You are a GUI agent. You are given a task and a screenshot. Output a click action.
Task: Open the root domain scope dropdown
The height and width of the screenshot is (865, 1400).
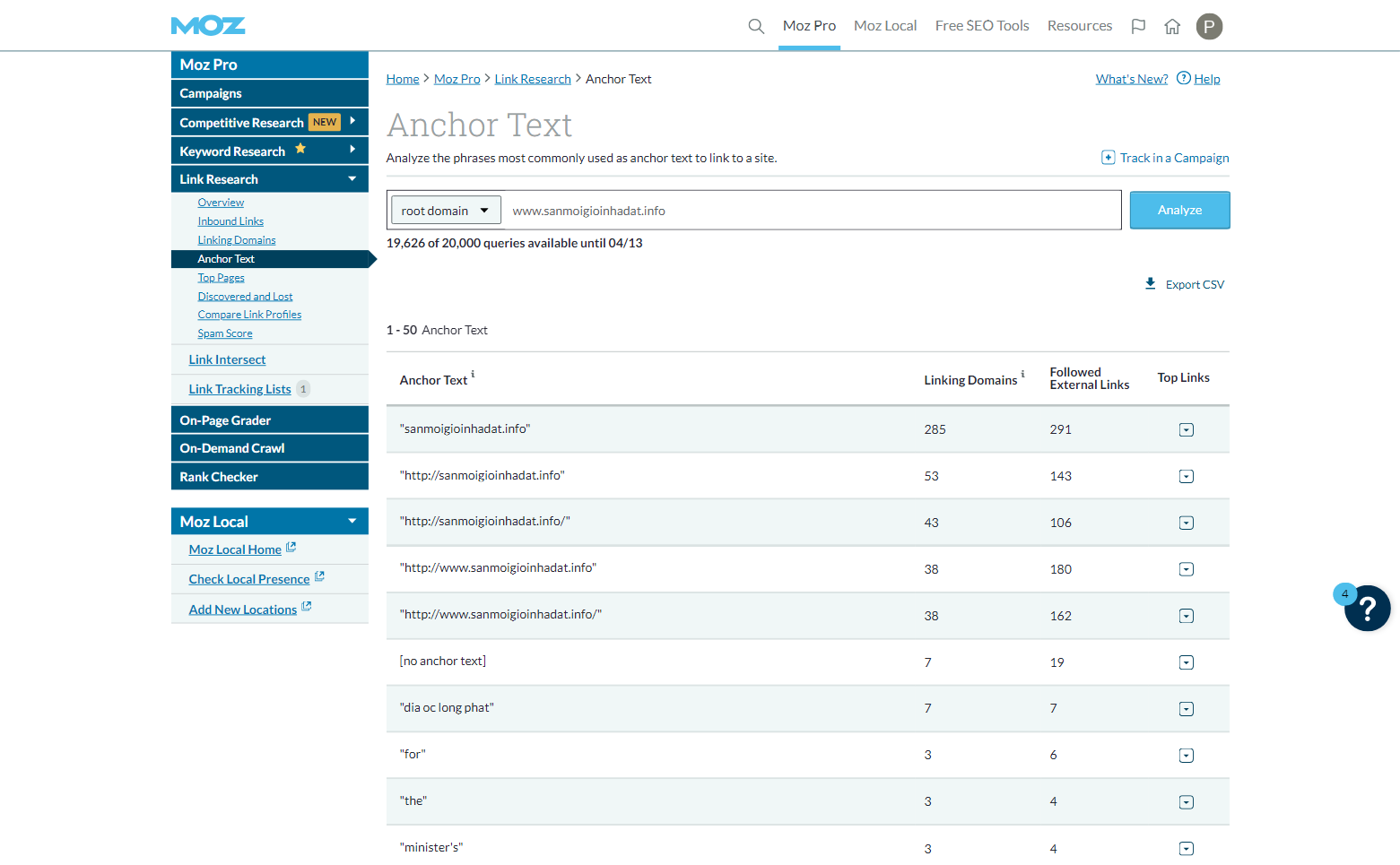click(x=446, y=211)
